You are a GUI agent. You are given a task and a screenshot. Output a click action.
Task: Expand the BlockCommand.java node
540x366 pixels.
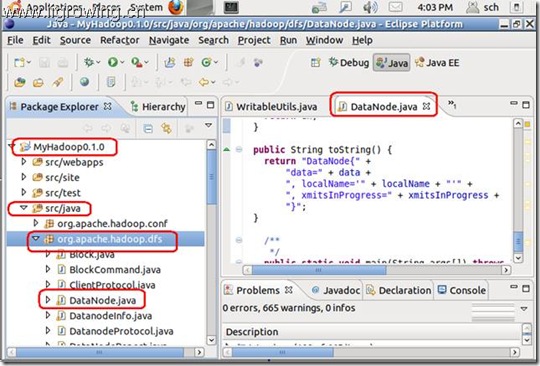(48, 269)
